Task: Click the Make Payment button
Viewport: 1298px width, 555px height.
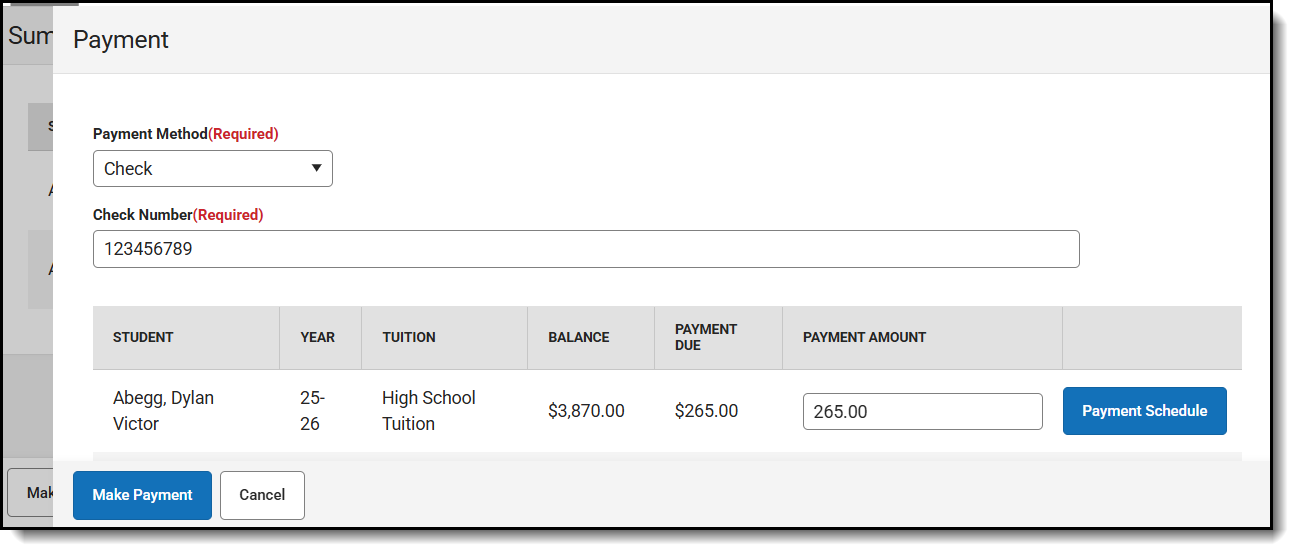Action: click(142, 495)
